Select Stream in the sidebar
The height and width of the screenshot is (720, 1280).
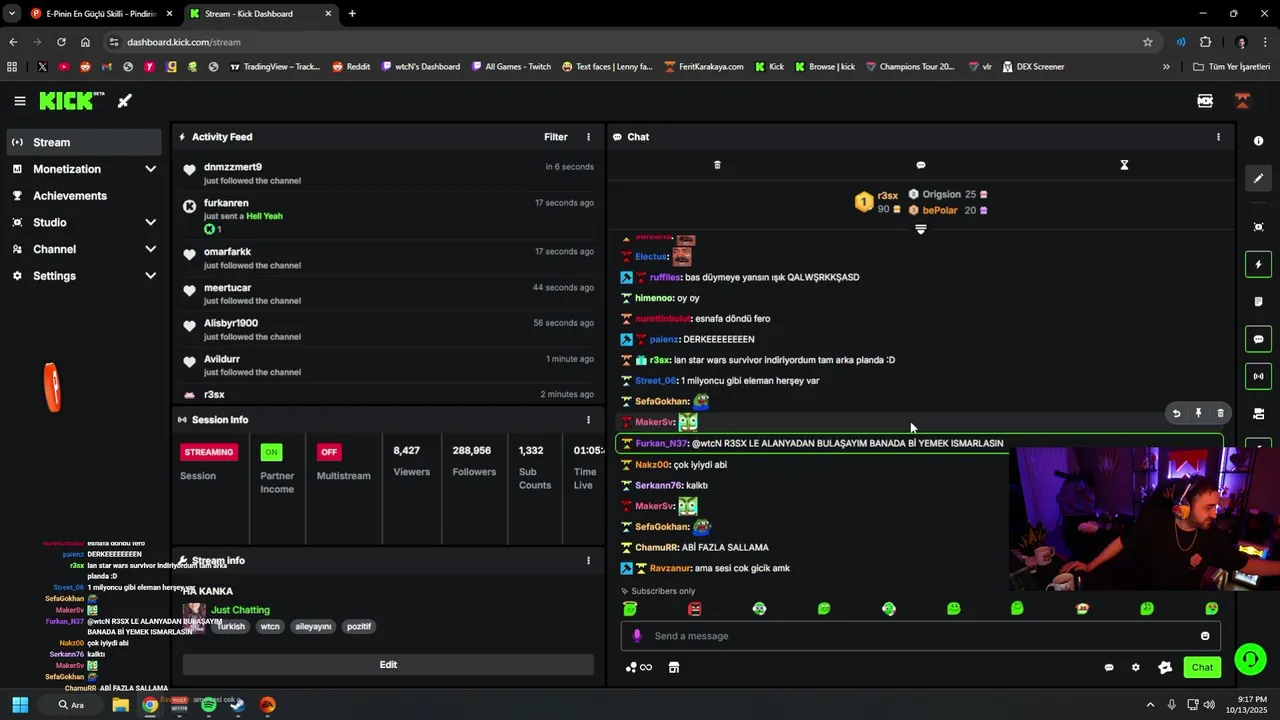pyautogui.click(x=84, y=142)
